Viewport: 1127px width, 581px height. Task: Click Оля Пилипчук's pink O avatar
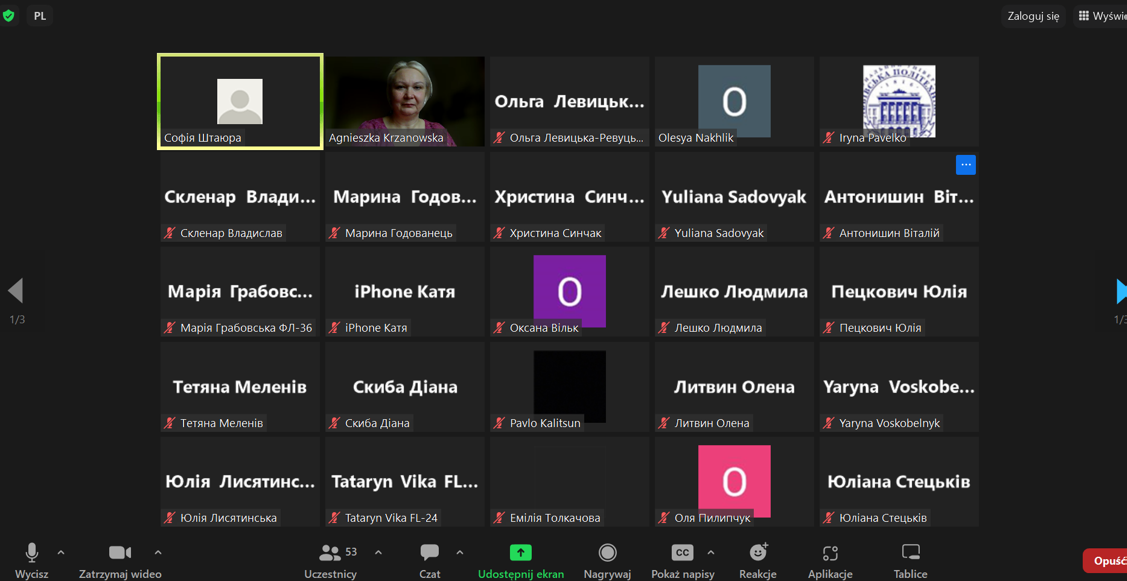(x=734, y=480)
